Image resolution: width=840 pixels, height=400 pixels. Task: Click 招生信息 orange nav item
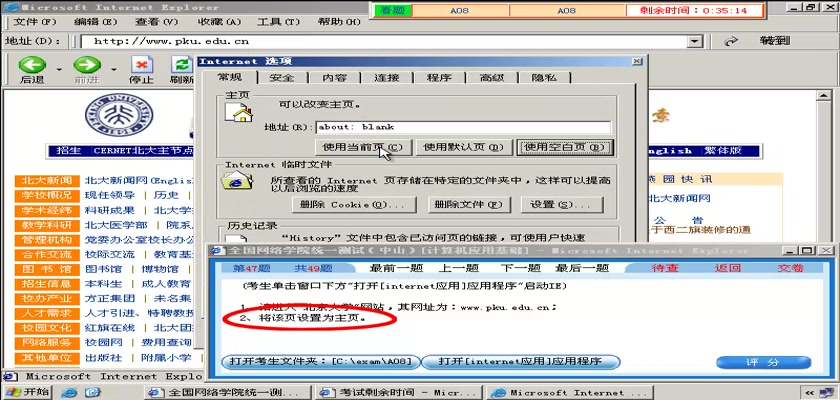coord(47,284)
